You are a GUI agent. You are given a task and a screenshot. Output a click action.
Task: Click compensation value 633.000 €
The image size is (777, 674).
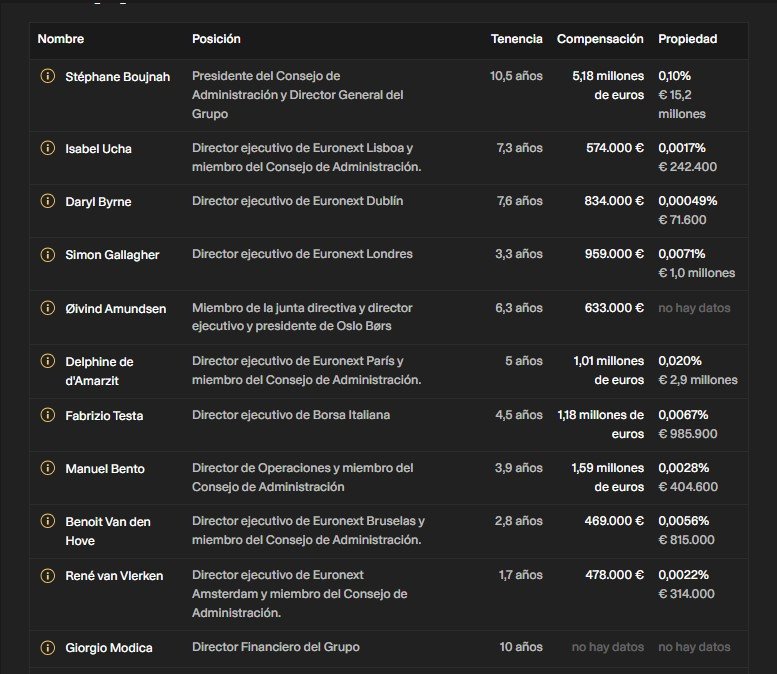[x=614, y=308]
